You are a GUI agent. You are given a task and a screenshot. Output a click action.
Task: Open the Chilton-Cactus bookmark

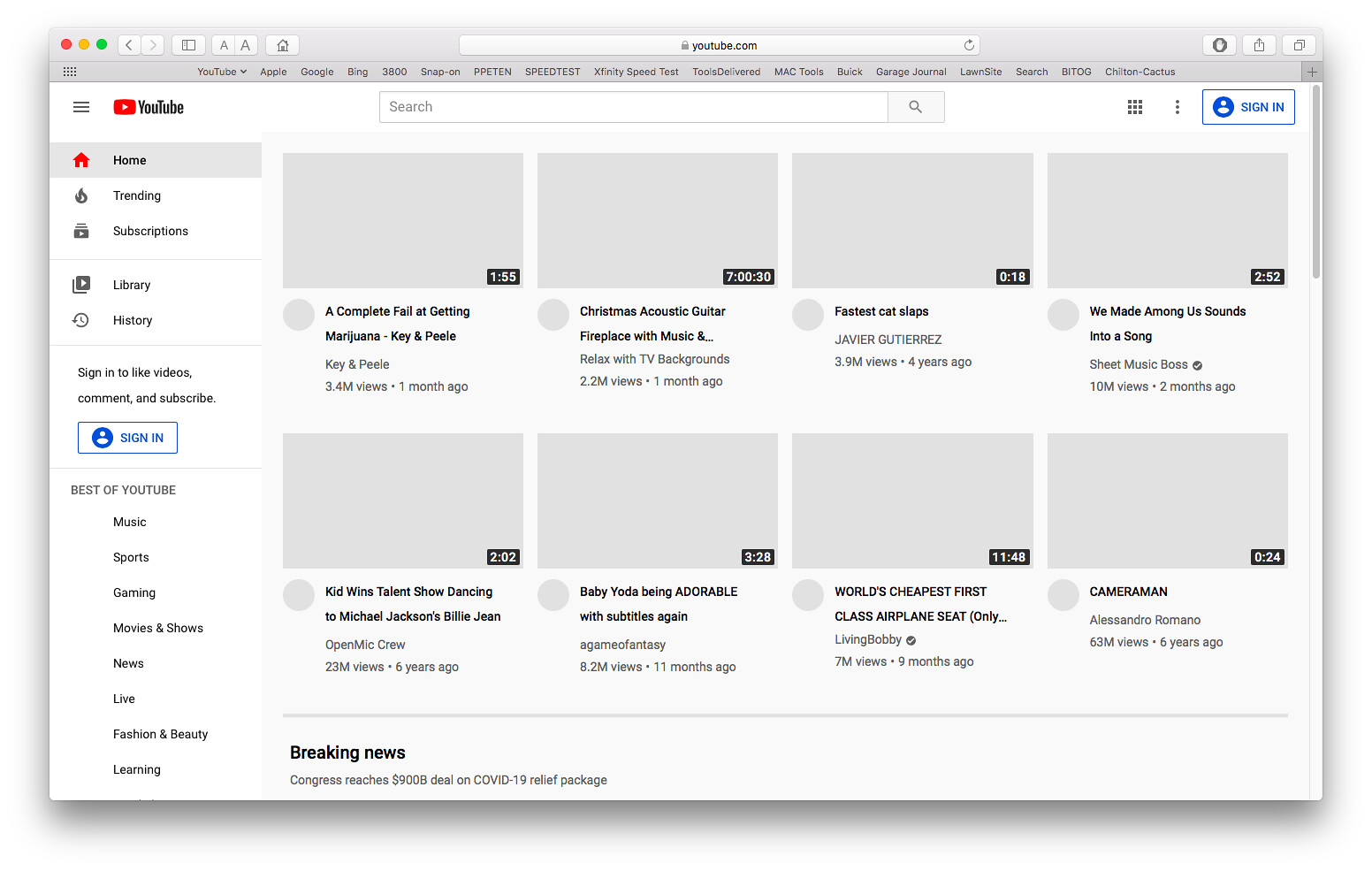click(1140, 72)
